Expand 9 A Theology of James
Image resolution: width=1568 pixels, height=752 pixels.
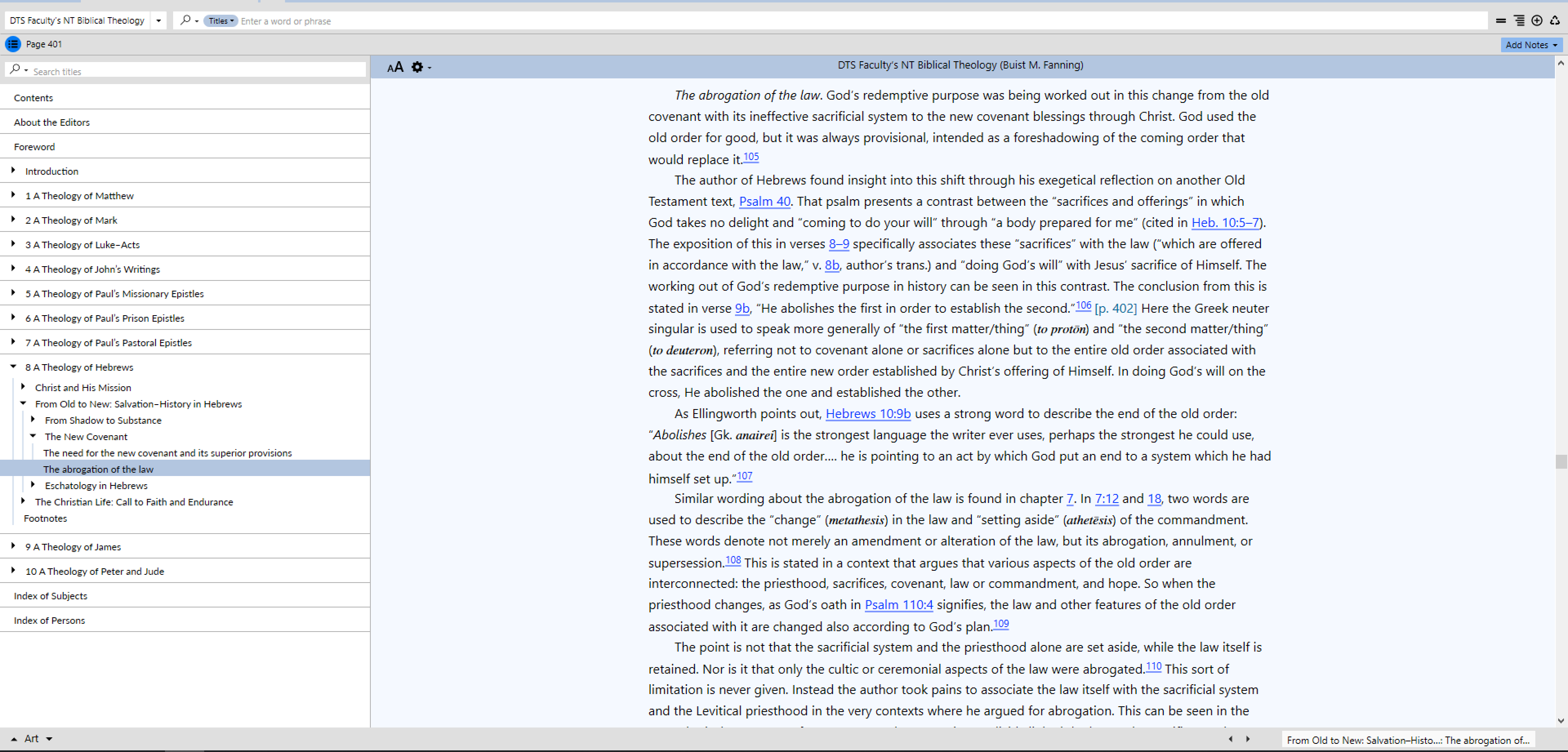point(13,546)
